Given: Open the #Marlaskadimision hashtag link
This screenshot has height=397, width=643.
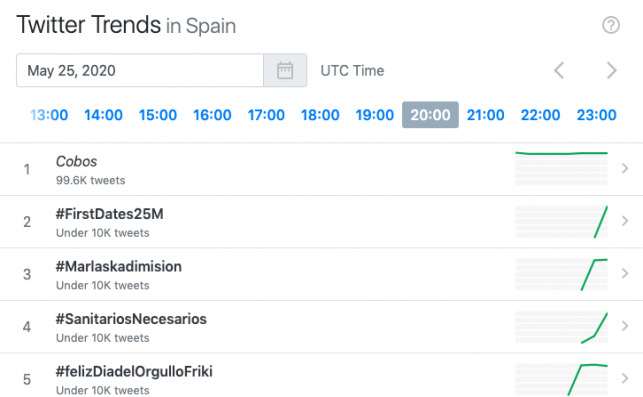Looking at the screenshot, I should (119, 267).
